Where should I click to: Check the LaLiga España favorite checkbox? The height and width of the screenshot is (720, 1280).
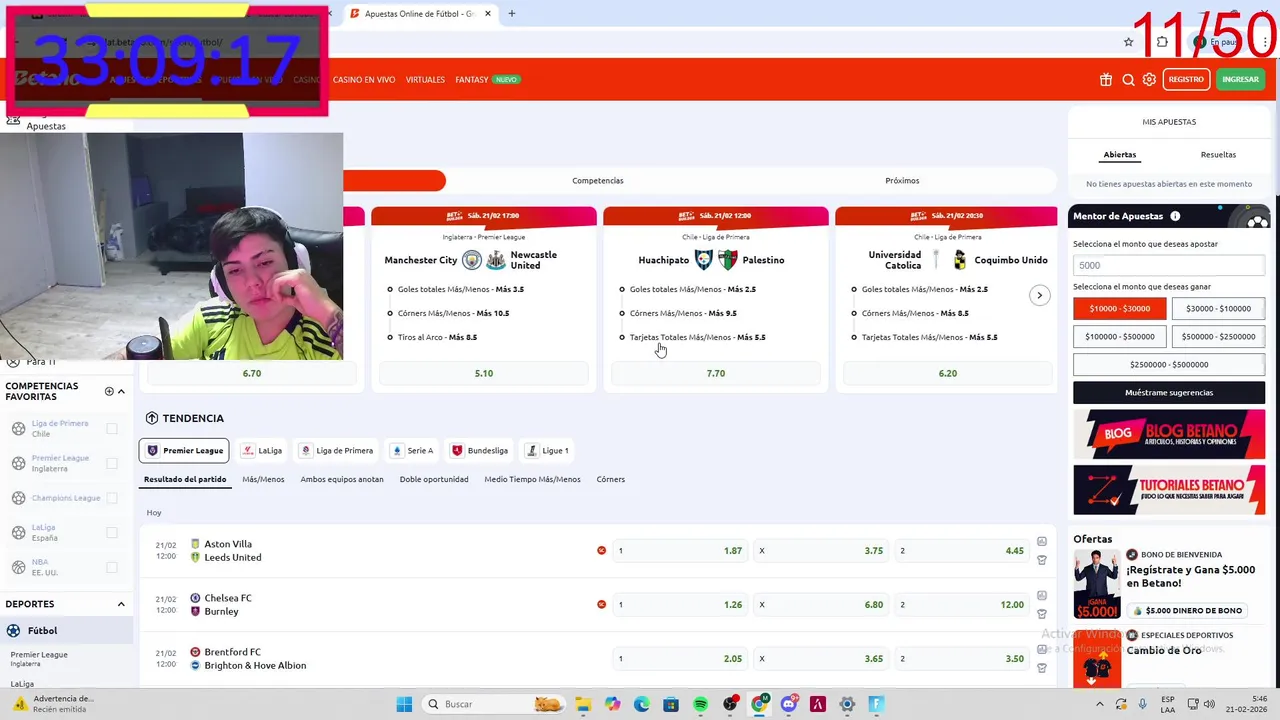(112, 532)
